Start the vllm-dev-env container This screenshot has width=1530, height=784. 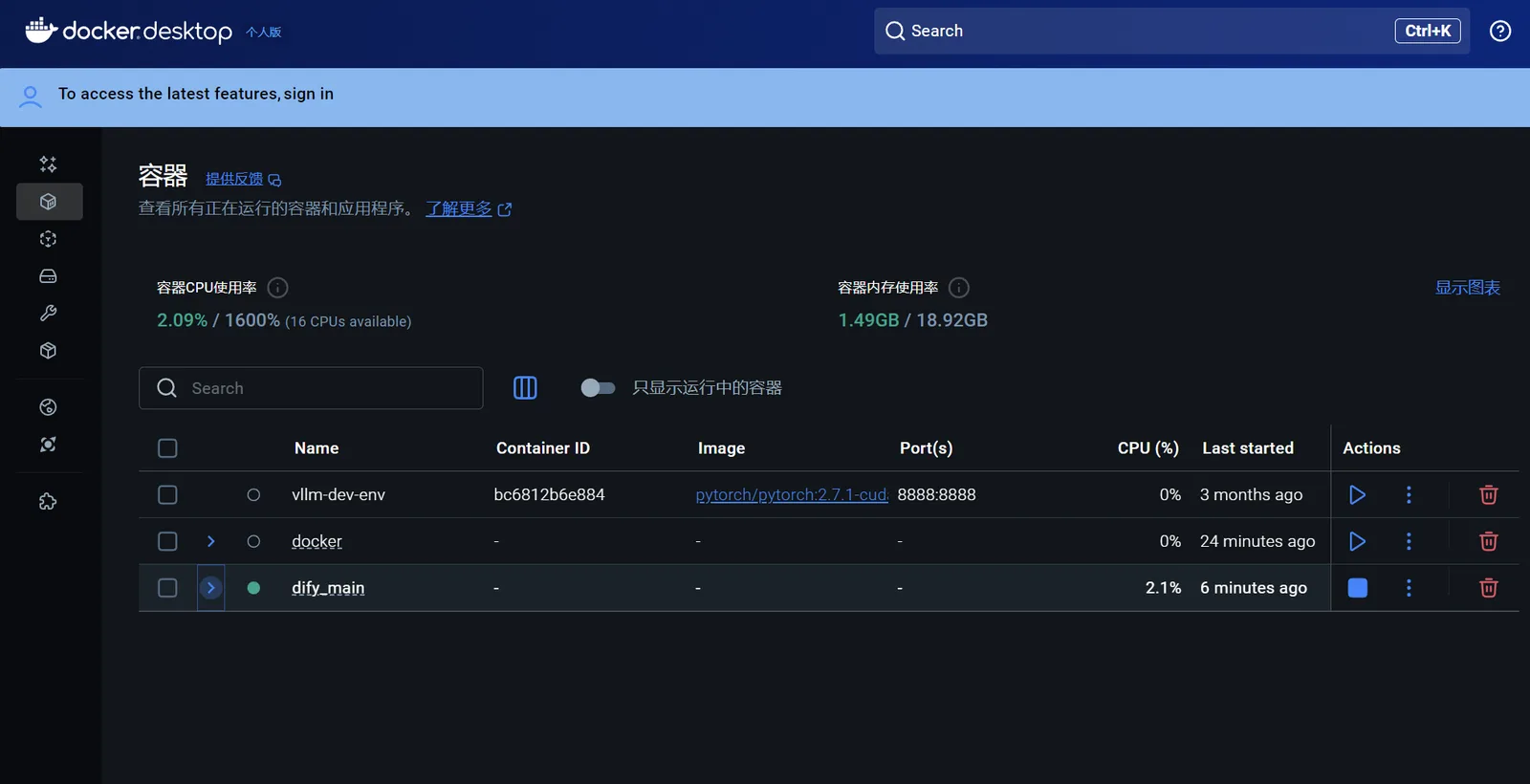coord(1357,494)
